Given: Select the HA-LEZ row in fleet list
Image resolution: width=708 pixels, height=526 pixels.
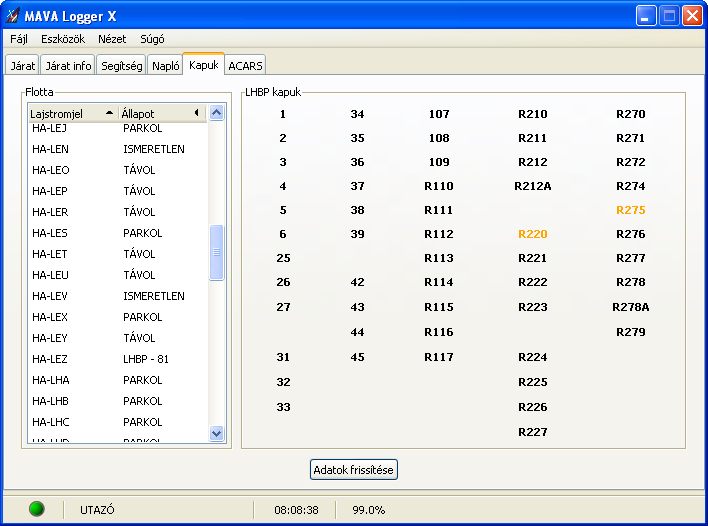Looking at the screenshot, I should click(118, 359).
